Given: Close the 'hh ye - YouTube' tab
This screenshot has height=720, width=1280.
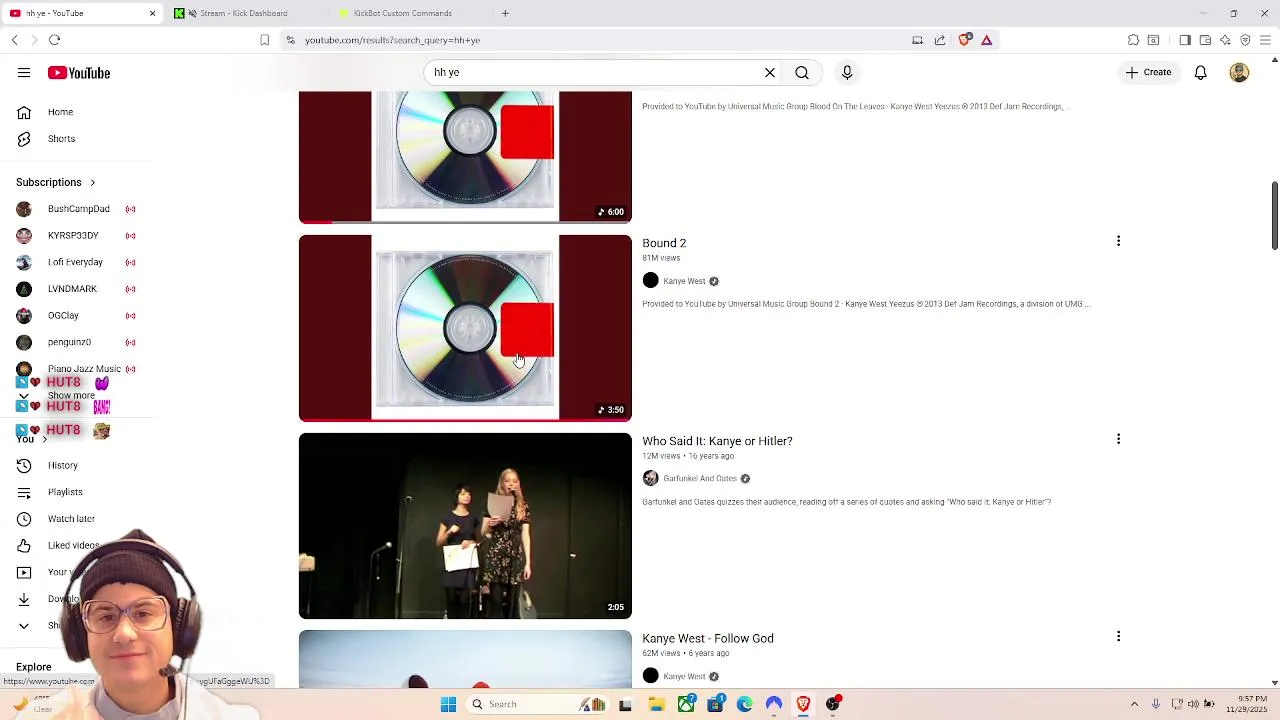Looking at the screenshot, I should click(152, 13).
